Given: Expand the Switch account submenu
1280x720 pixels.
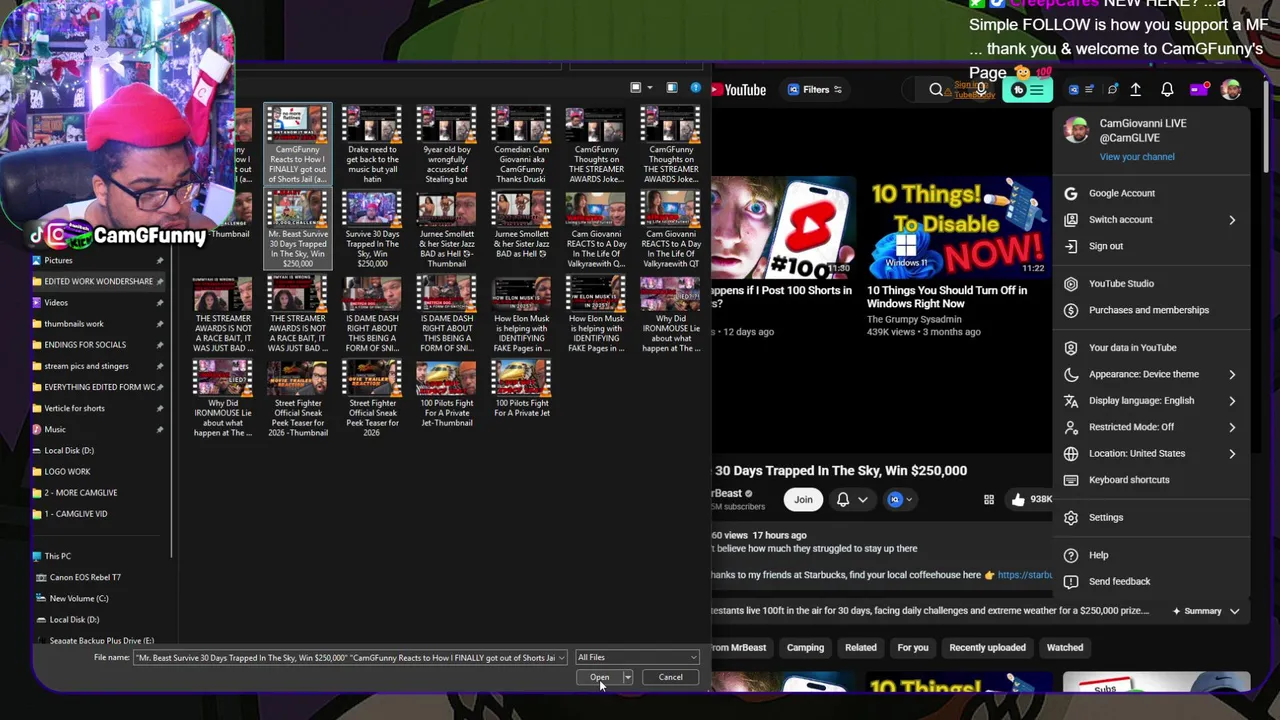Looking at the screenshot, I should pos(1232,220).
